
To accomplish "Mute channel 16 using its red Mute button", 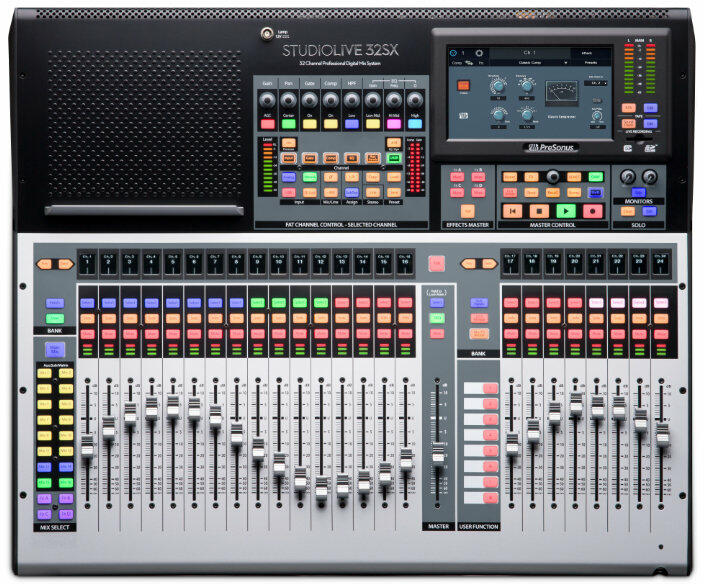I will (x=405, y=334).
